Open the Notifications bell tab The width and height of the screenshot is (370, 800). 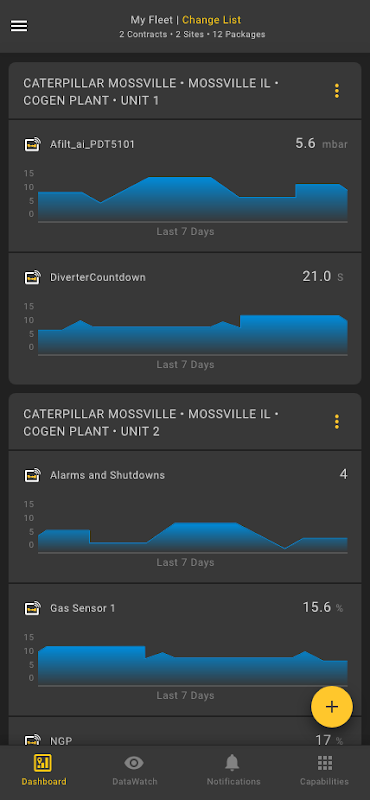pyautogui.click(x=233, y=770)
